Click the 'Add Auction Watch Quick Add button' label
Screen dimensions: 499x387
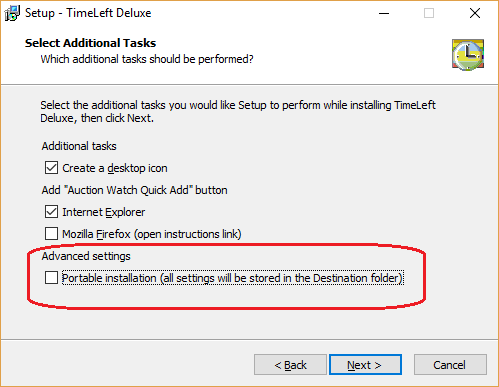click(134, 190)
